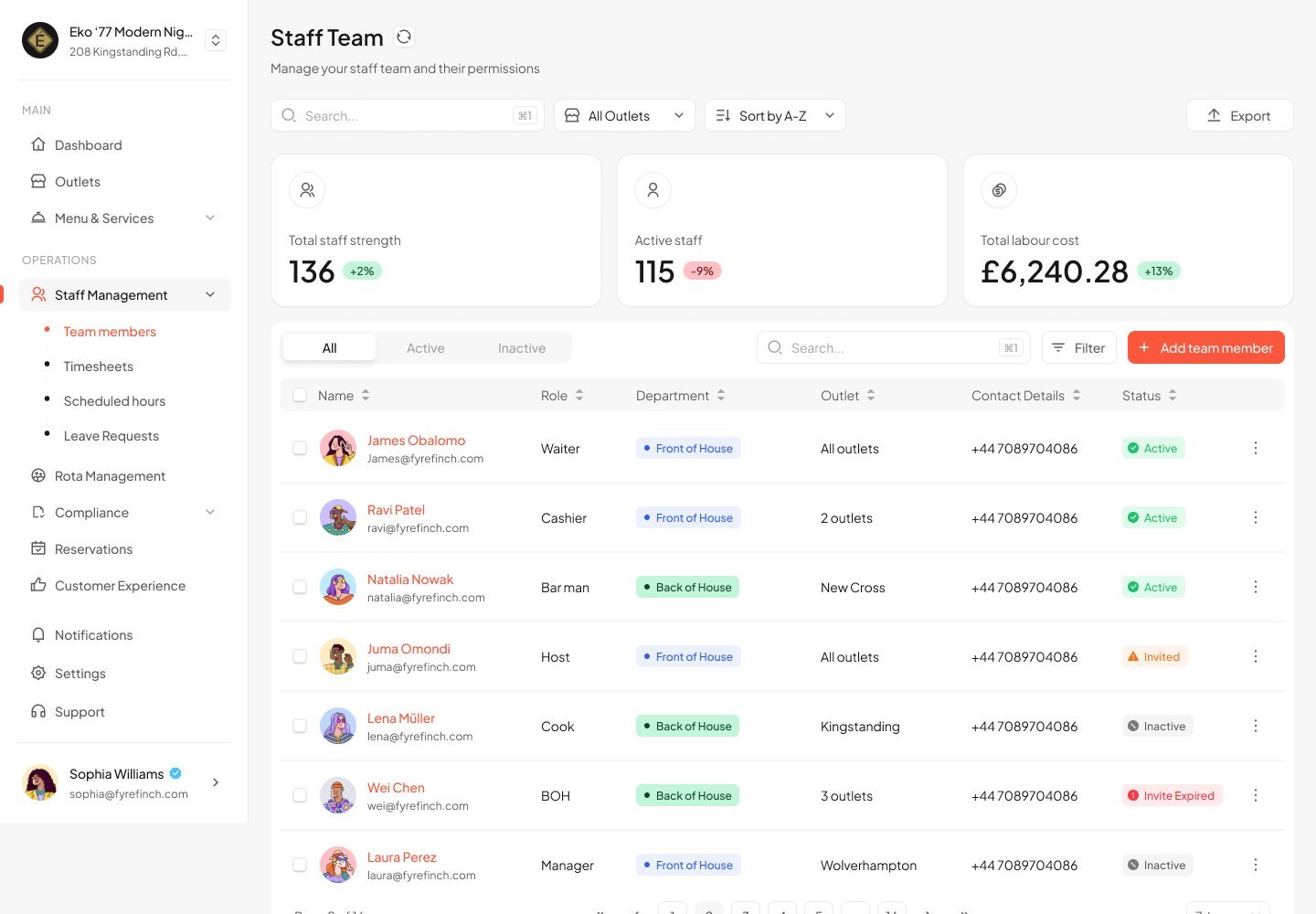Open row options menu for Ravi Patel
The image size is (1316, 914).
(1256, 517)
